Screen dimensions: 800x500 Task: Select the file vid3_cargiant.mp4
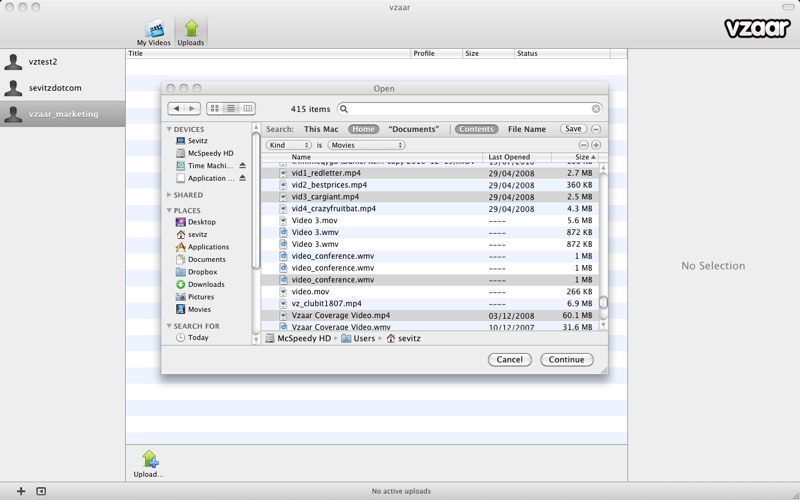coord(325,197)
